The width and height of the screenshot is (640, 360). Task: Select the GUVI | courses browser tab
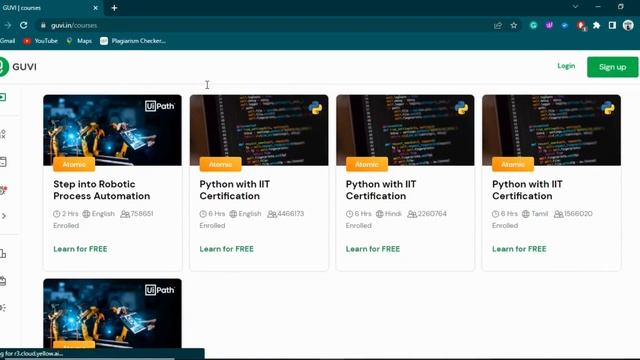[x=50, y=8]
